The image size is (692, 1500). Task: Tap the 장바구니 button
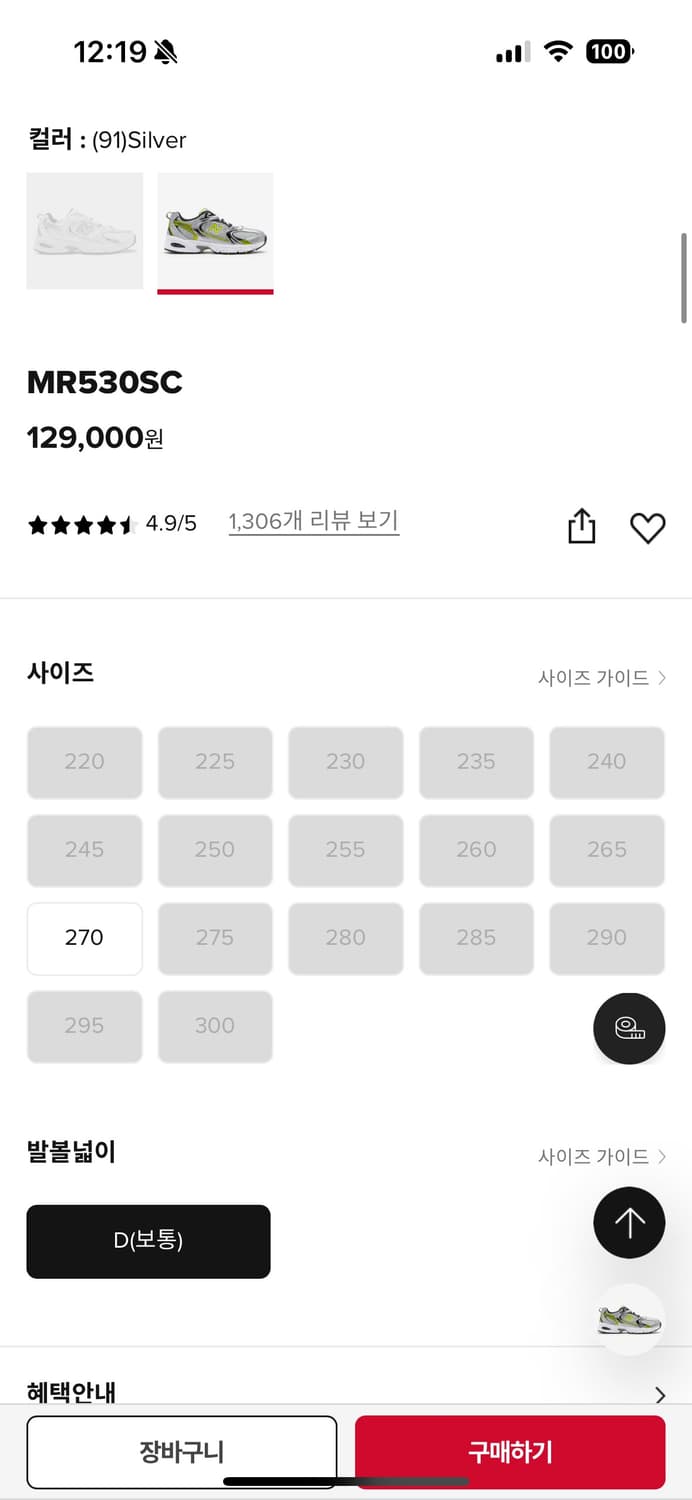pos(181,1452)
